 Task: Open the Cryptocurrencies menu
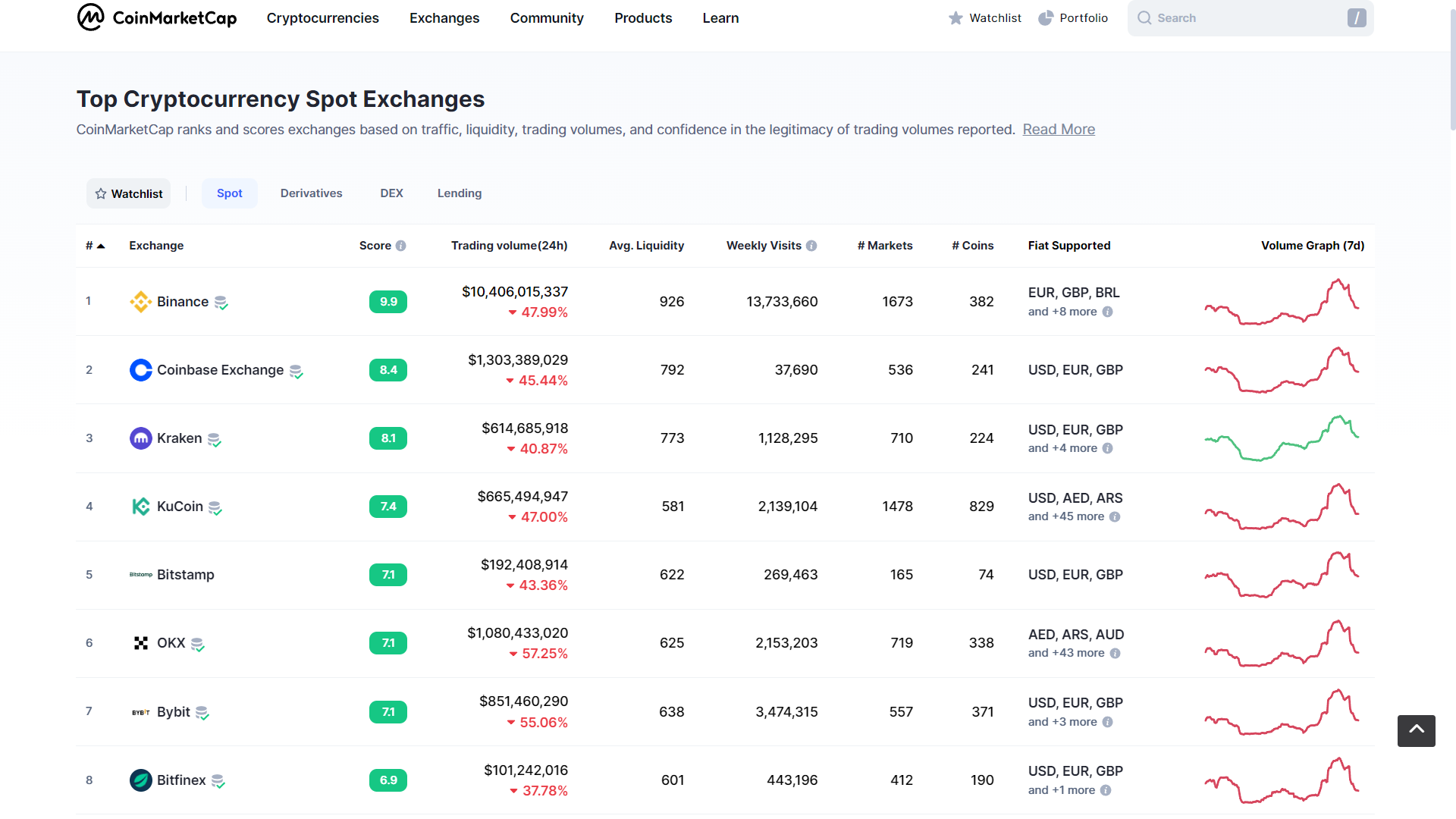point(322,18)
